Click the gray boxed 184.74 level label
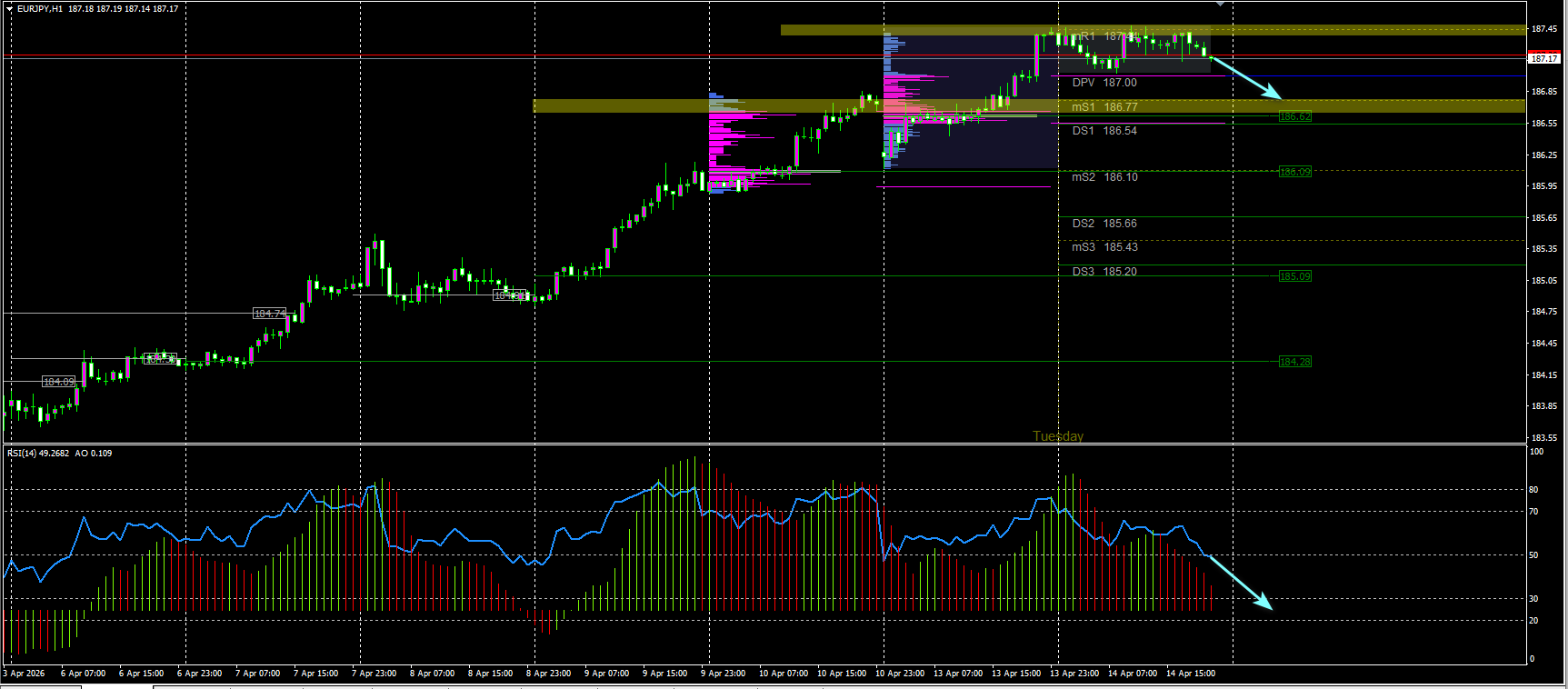The width and height of the screenshot is (1568, 689). [x=270, y=314]
